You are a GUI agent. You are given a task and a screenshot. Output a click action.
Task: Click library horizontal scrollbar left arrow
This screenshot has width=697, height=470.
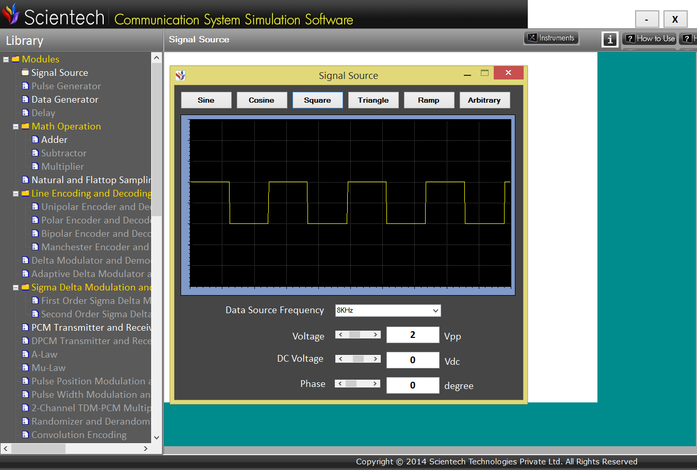5,449
